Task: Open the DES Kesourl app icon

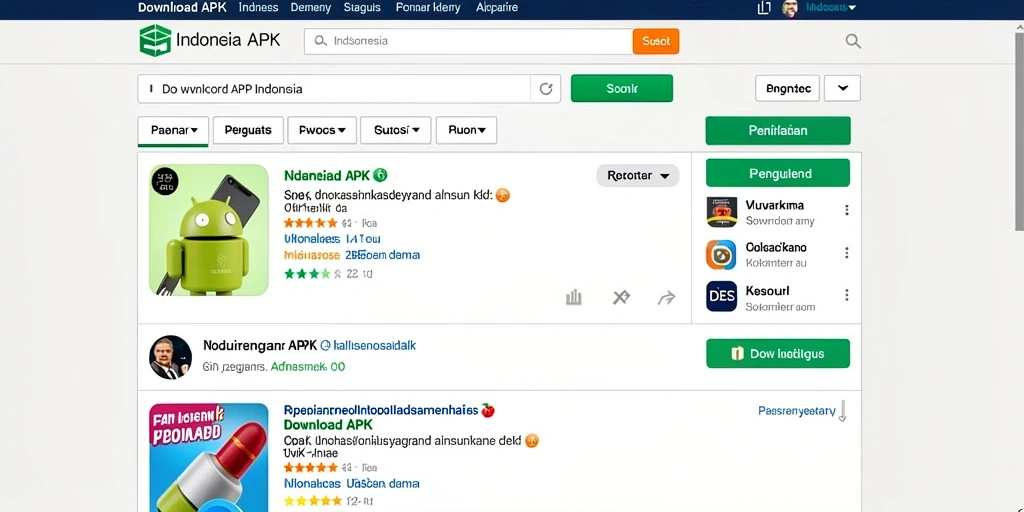Action: (x=722, y=296)
